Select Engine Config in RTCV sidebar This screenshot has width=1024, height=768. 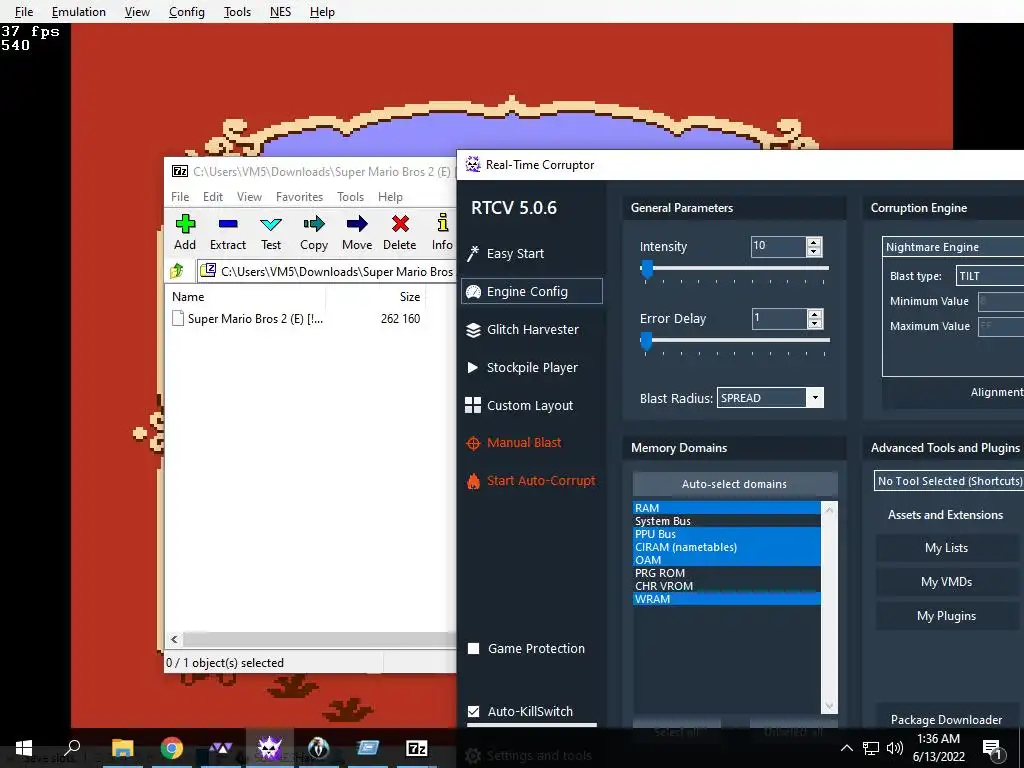(x=532, y=291)
